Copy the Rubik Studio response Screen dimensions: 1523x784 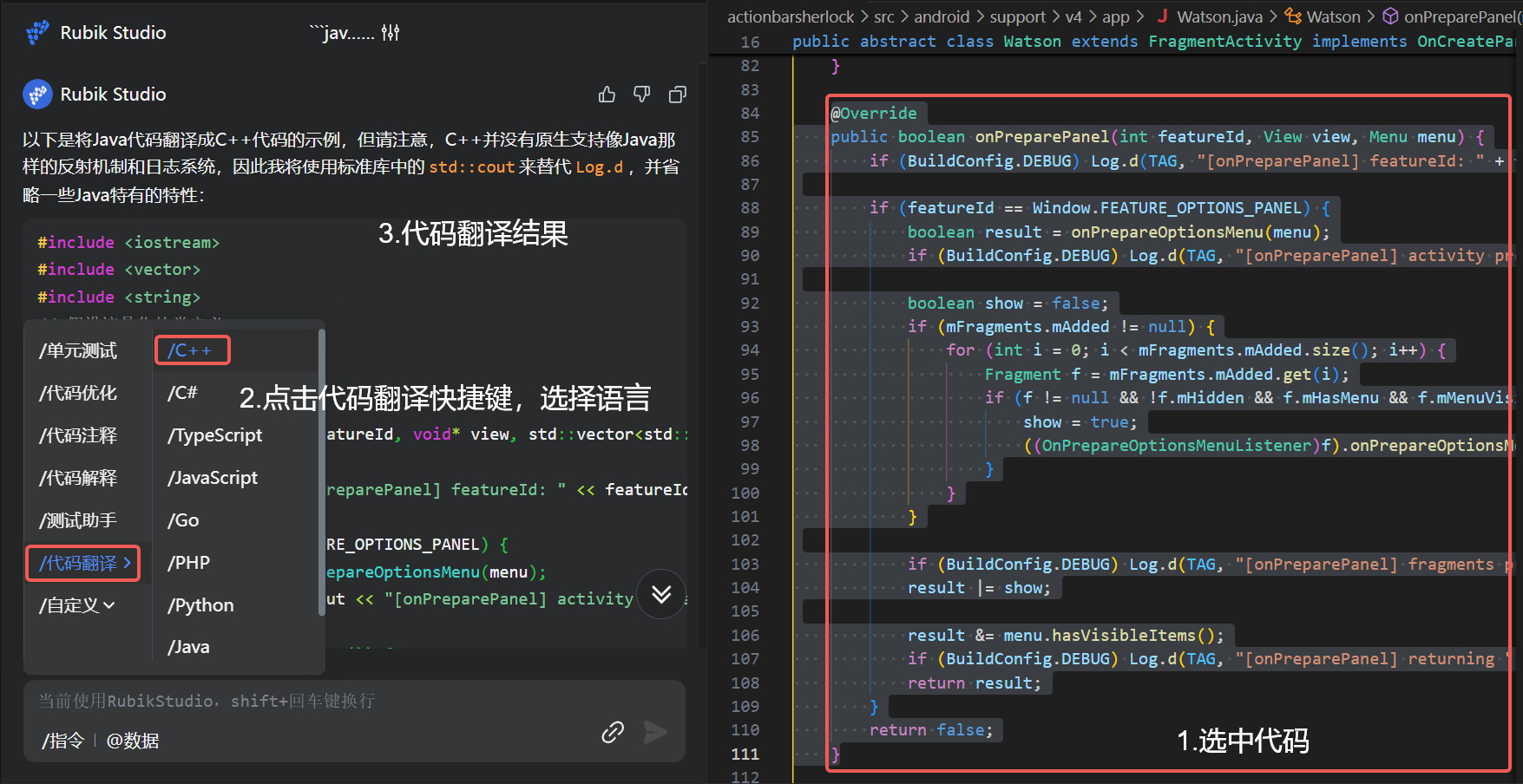678,95
